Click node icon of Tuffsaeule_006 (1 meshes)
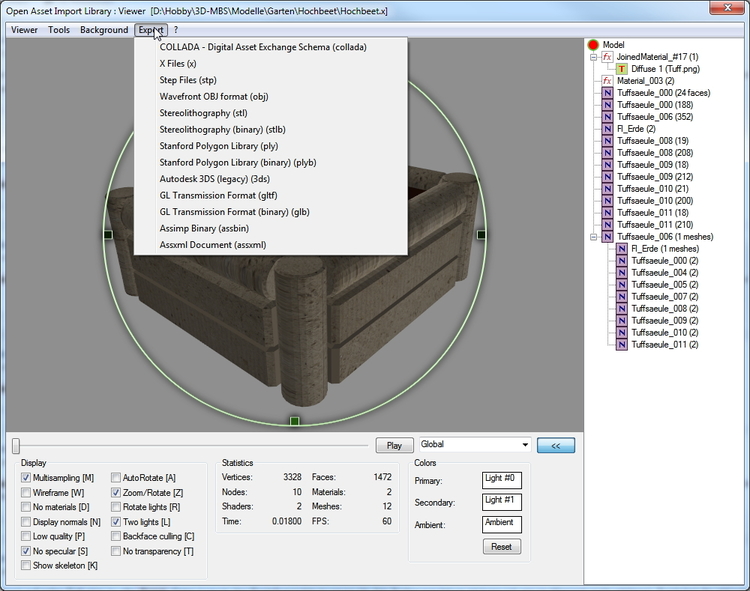Screen dimensions: 750x591 click(607, 237)
